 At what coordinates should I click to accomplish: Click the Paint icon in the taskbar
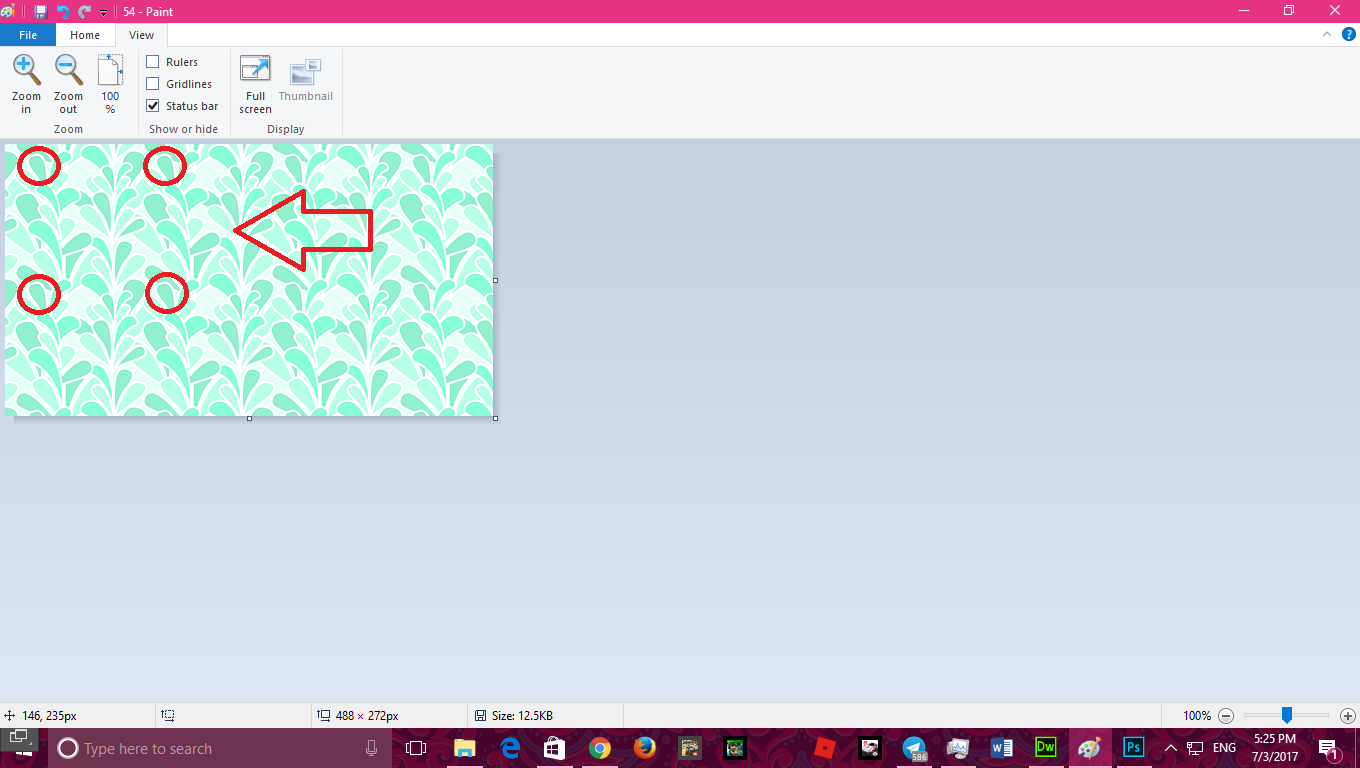pyautogui.click(x=1090, y=748)
